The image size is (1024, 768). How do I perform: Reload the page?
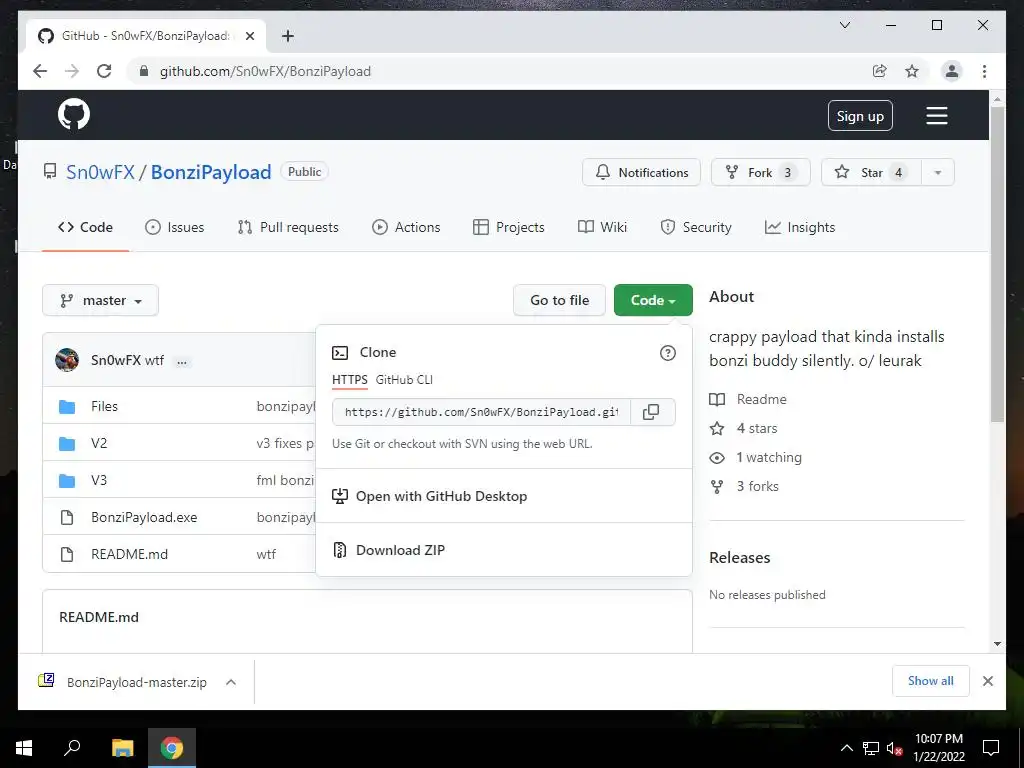tap(104, 71)
